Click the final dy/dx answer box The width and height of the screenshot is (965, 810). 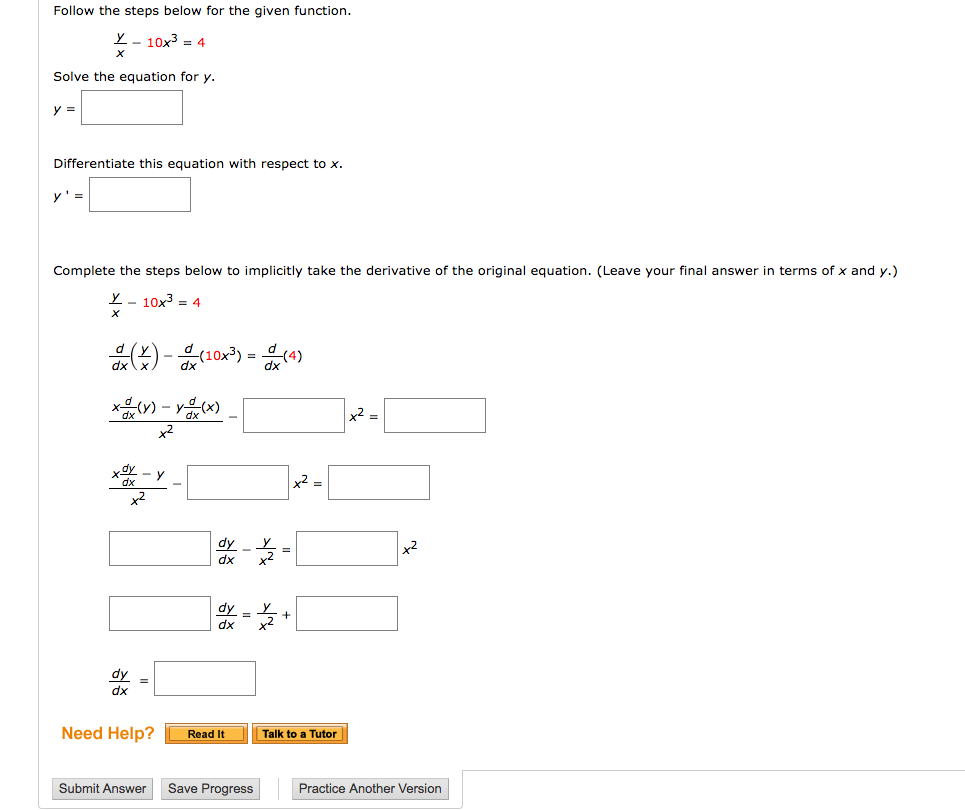coord(205,677)
